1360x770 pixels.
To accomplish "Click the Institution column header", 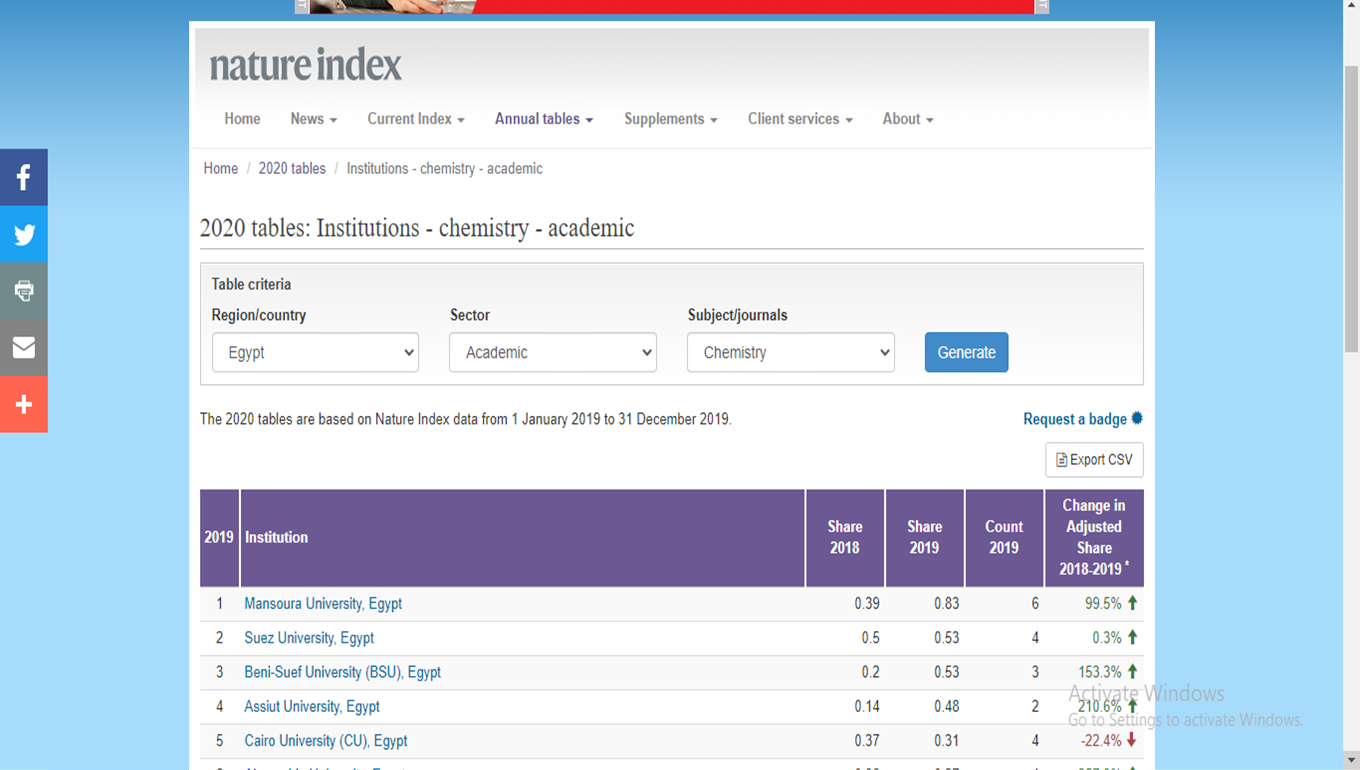I will tap(523, 538).
